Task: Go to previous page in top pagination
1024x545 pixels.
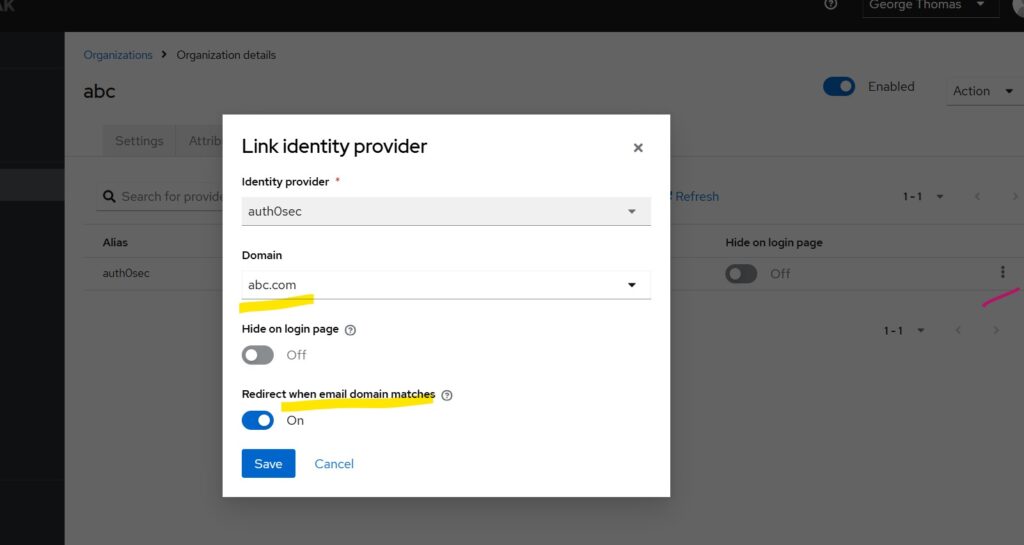Action: tap(977, 197)
